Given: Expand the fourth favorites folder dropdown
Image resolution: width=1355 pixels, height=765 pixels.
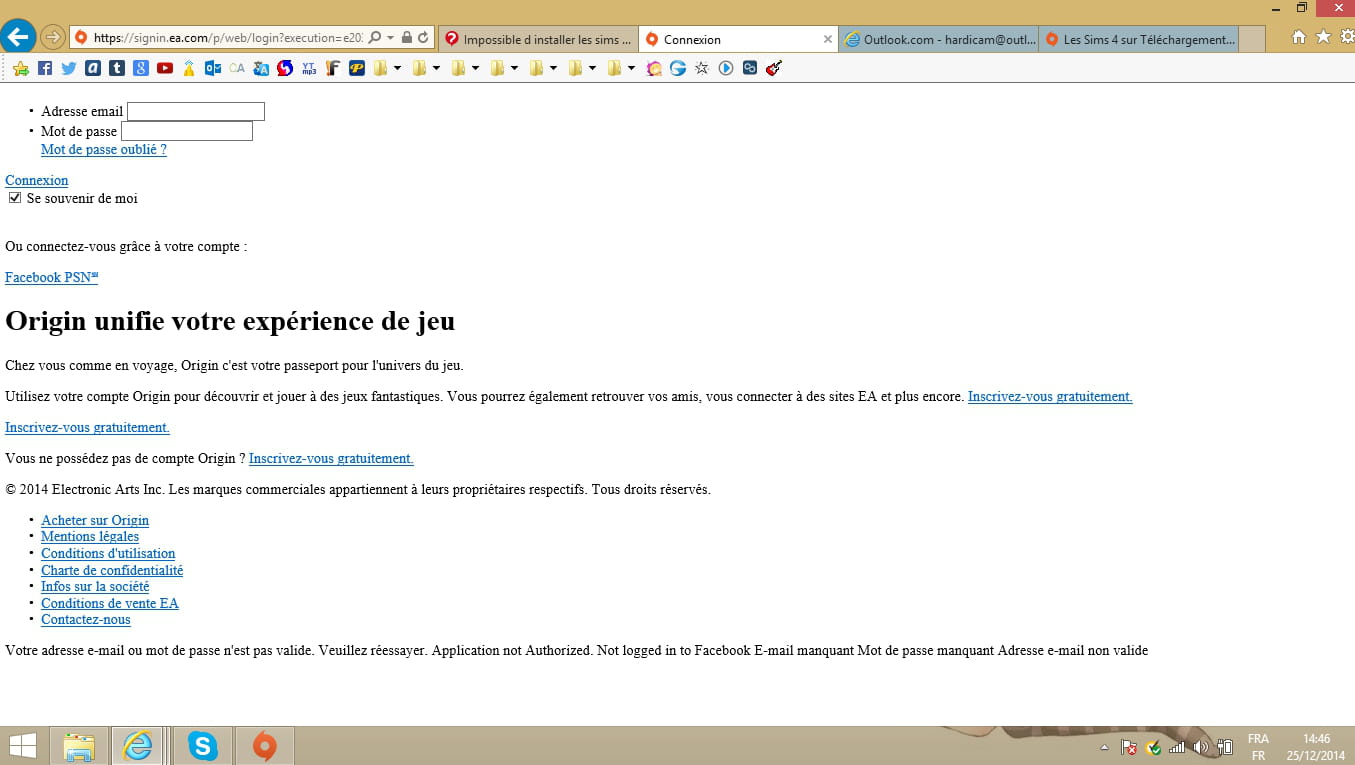Looking at the screenshot, I should pos(514,68).
